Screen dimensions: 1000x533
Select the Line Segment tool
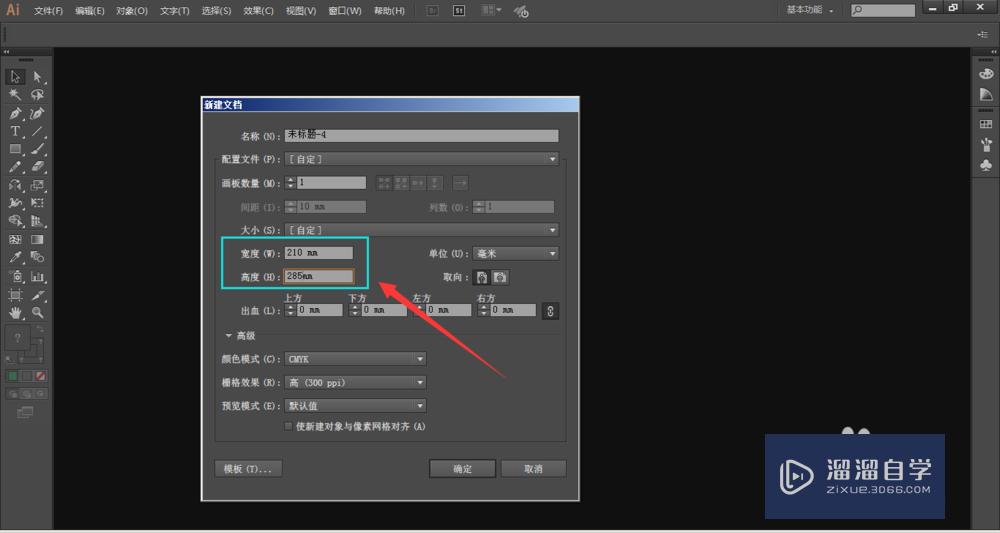38,131
